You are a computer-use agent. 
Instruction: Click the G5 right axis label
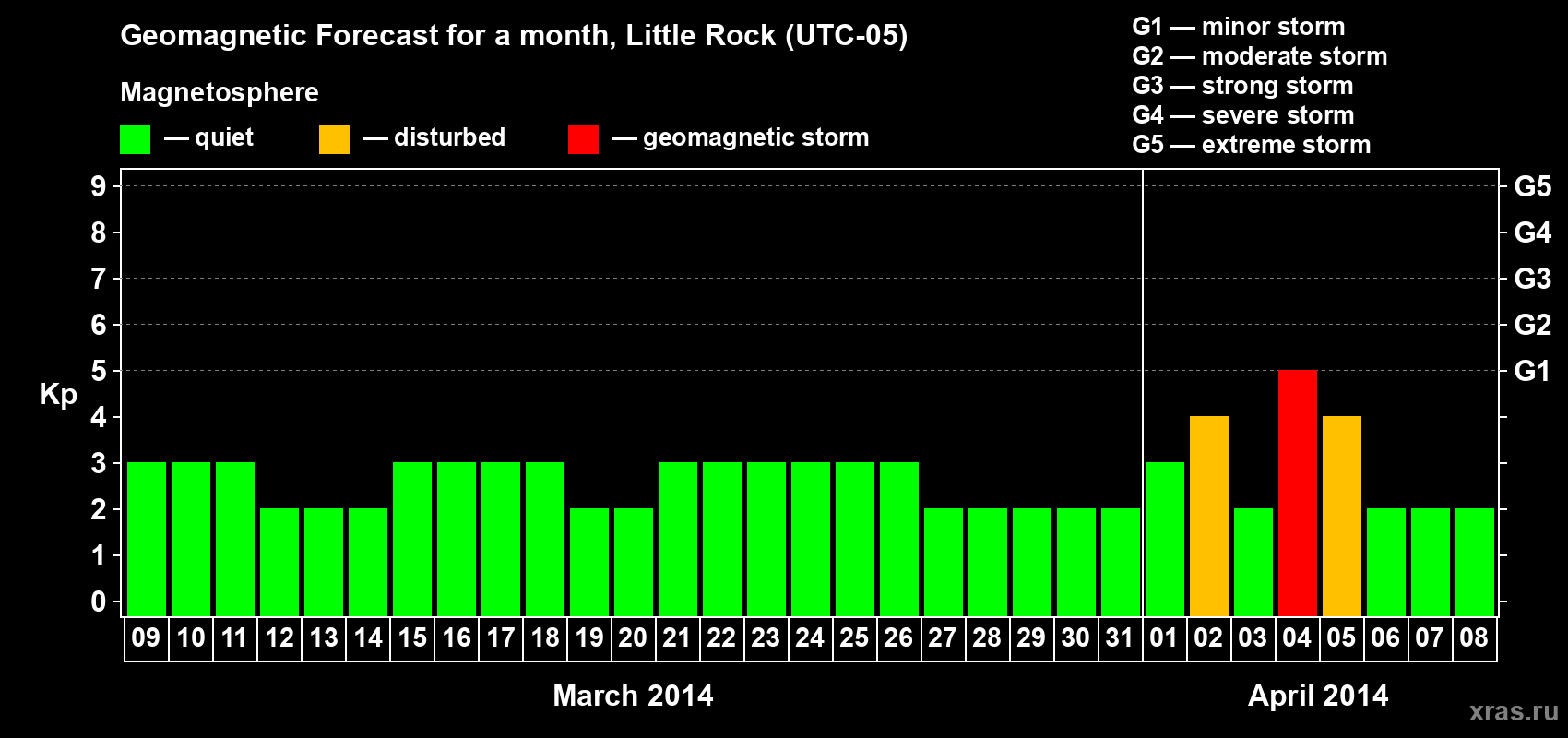(1533, 186)
